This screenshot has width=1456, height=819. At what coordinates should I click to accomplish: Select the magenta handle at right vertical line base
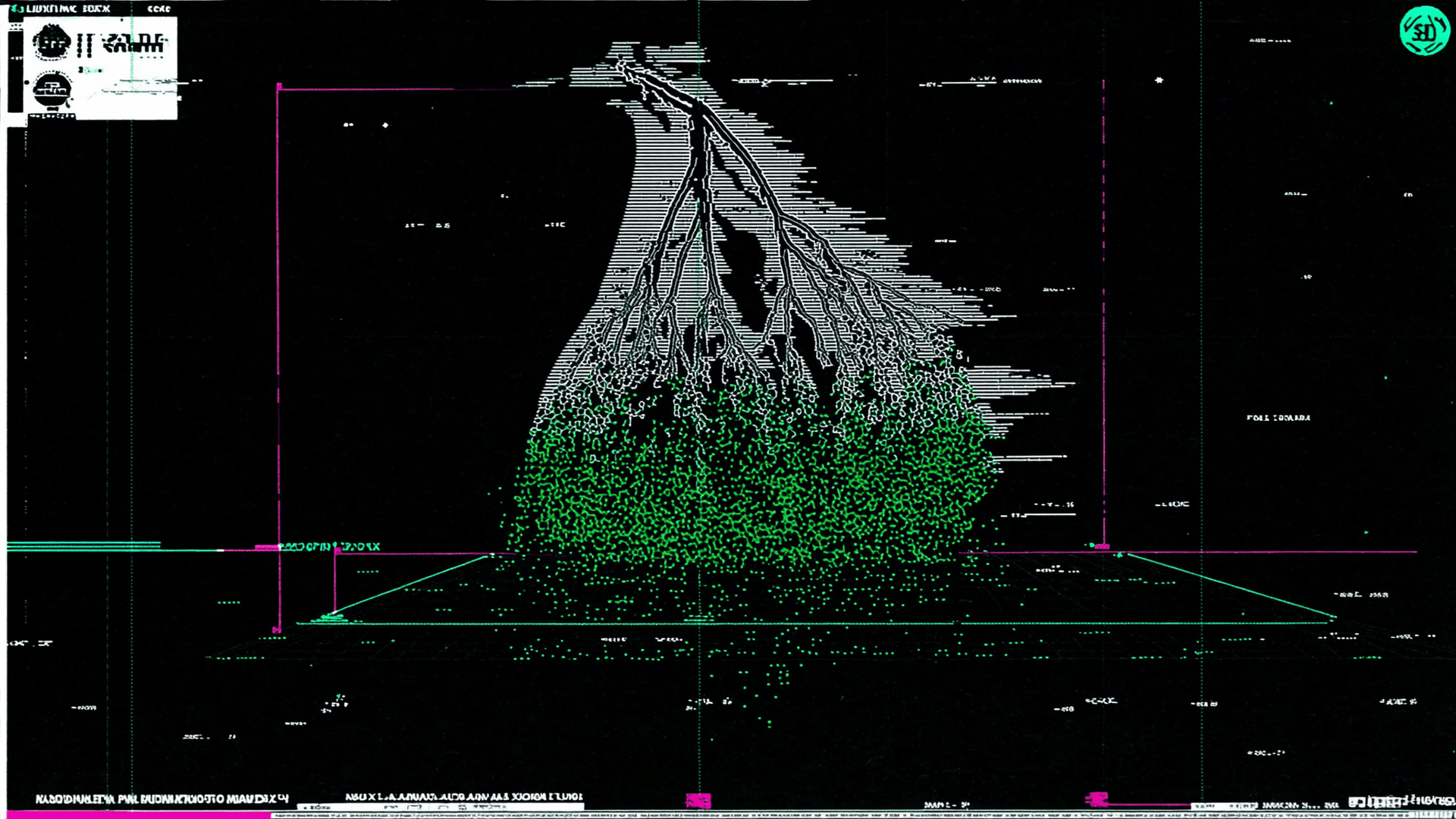click(x=1101, y=546)
